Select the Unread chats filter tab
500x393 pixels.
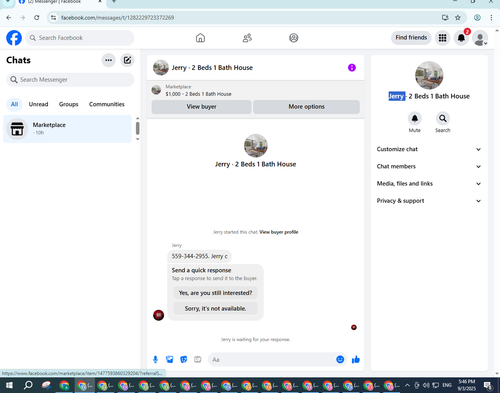pyautogui.click(x=38, y=104)
